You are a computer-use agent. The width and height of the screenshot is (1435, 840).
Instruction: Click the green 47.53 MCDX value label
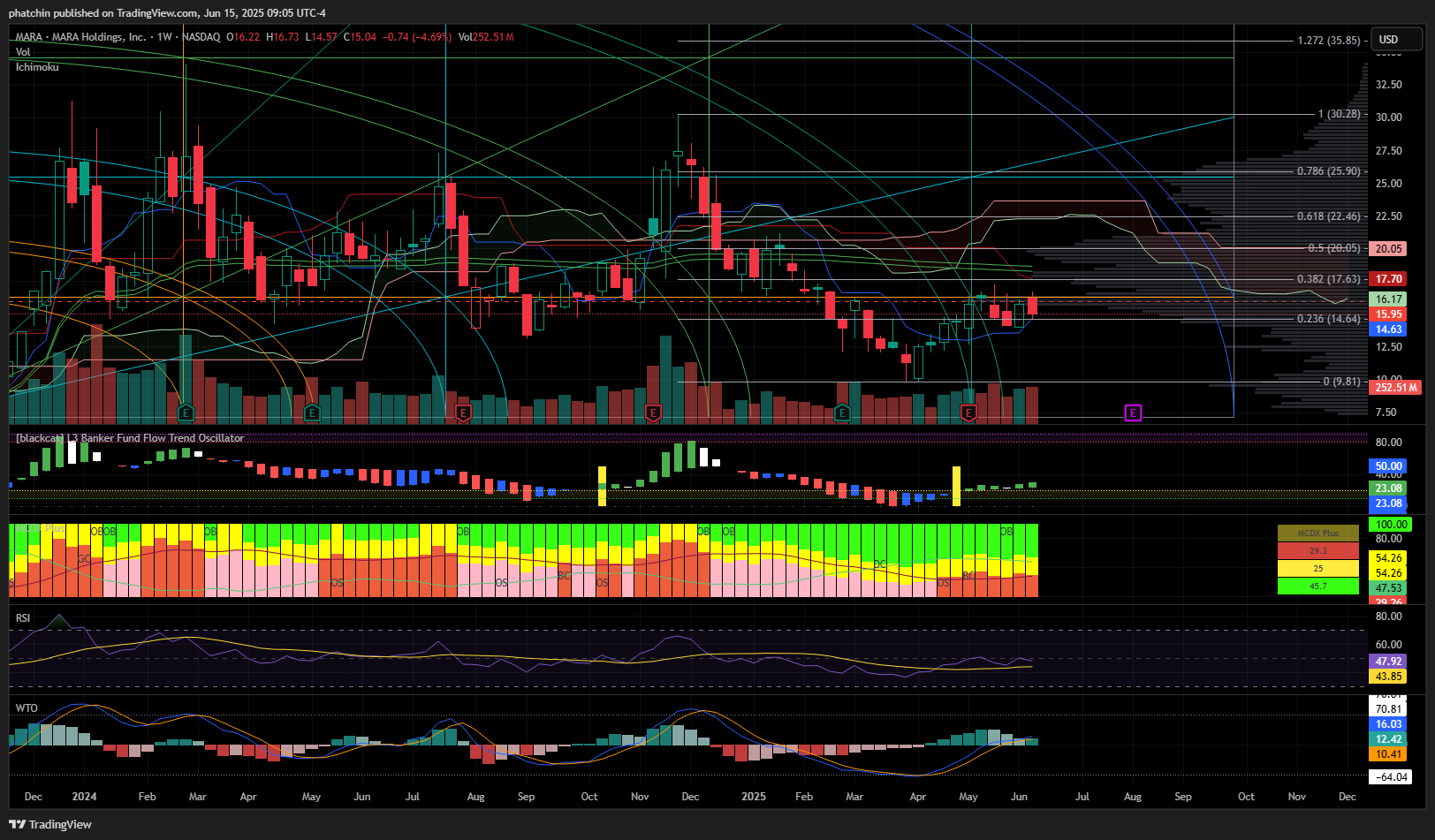(1389, 588)
